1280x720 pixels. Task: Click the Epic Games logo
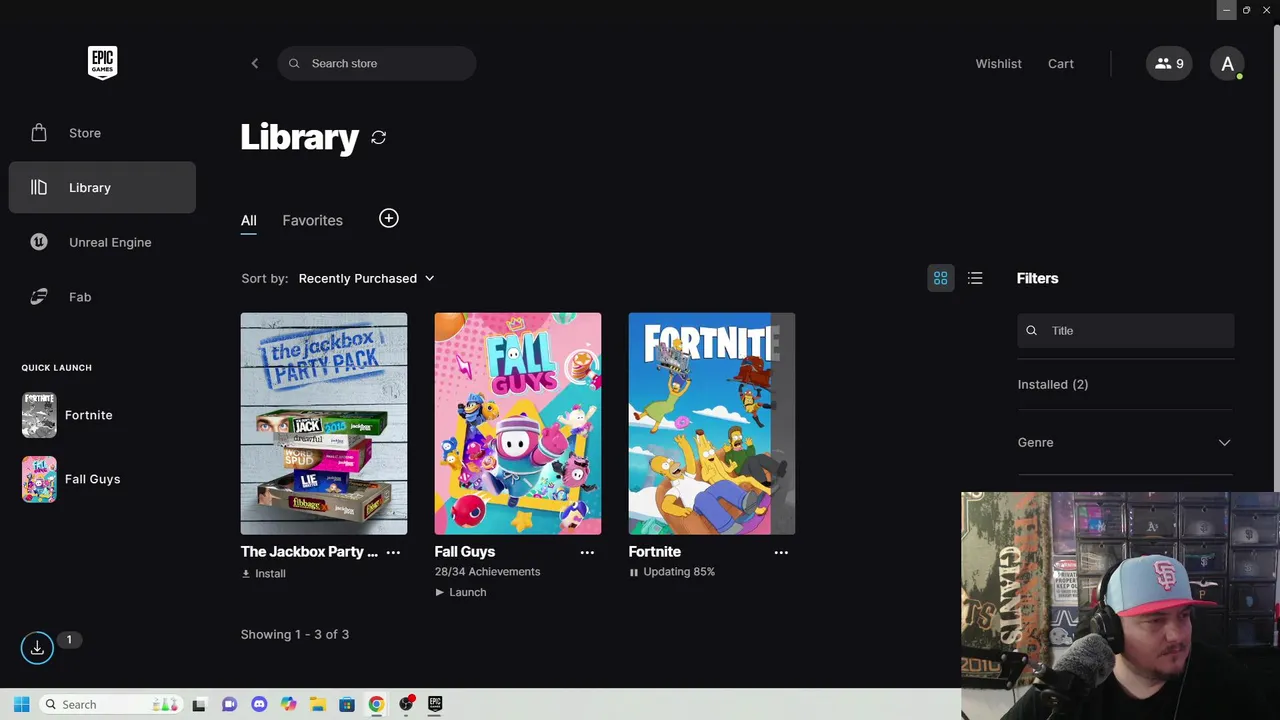102,63
